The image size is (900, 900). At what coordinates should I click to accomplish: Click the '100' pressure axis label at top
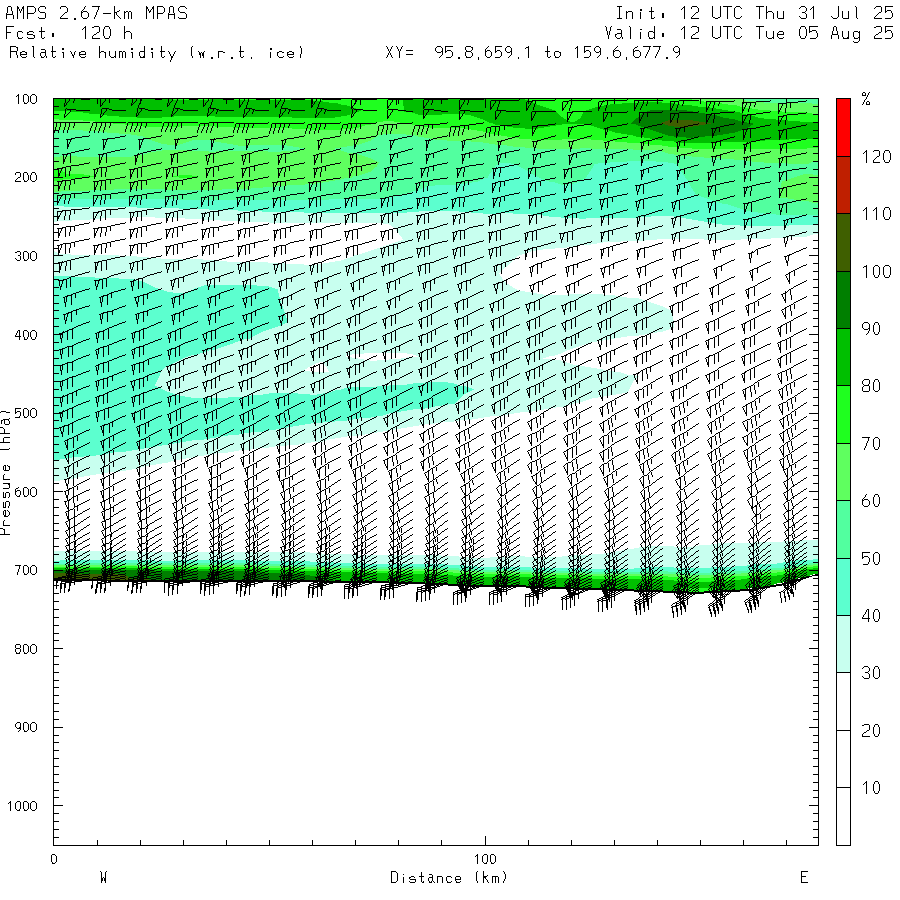tap(26, 99)
